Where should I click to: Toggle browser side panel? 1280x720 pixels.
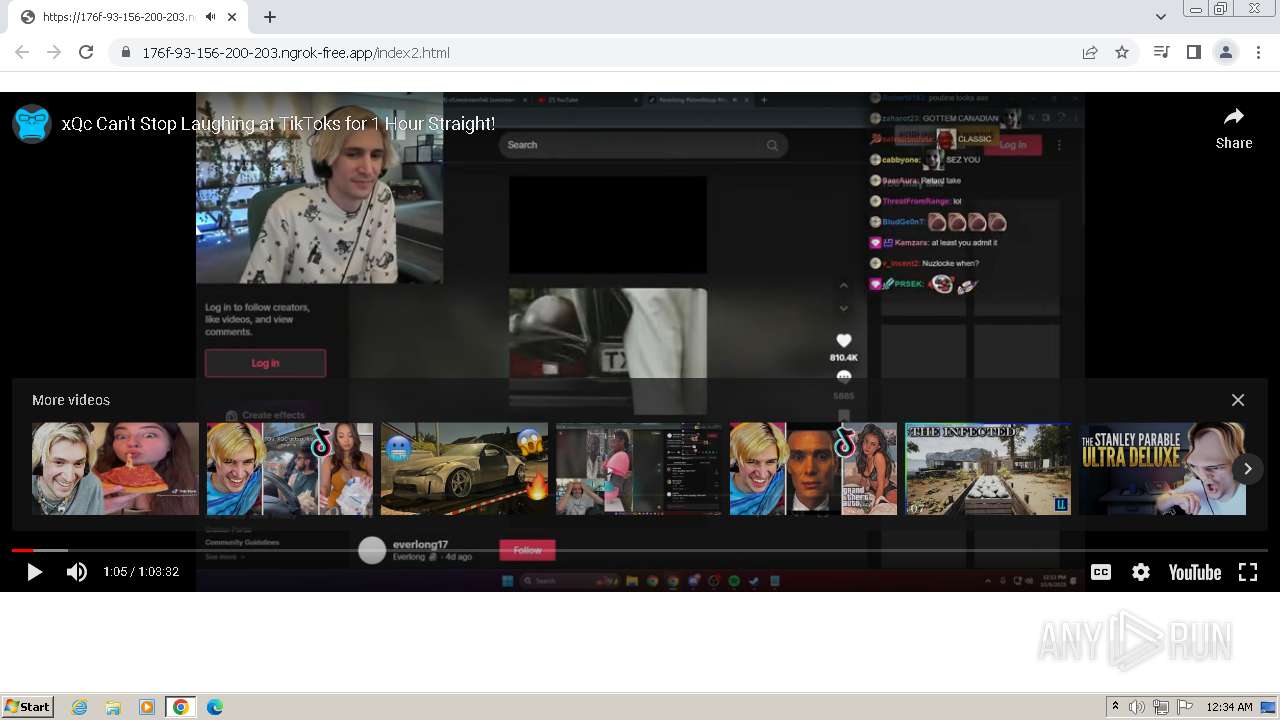click(x=1193, y=52)
